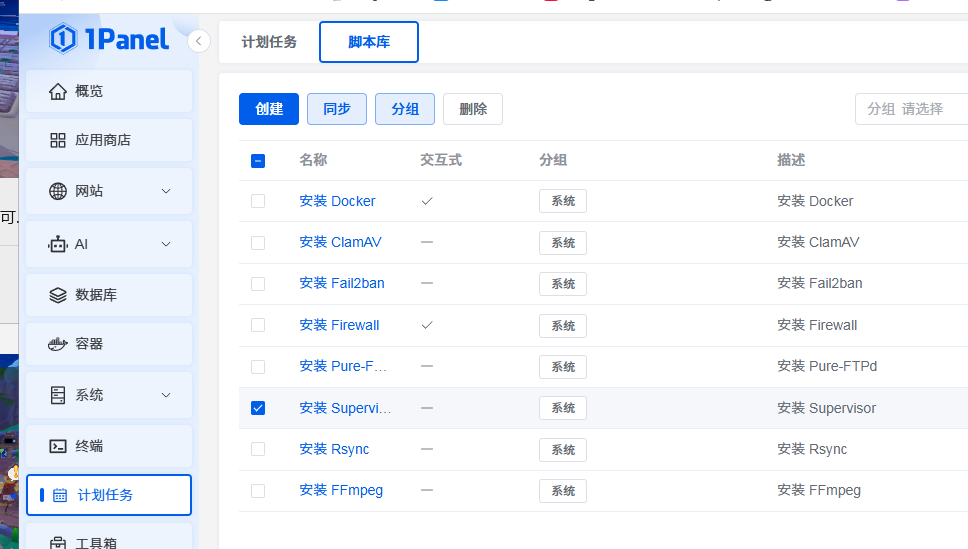Open the 终端 terminal icon

coord(58,446)
